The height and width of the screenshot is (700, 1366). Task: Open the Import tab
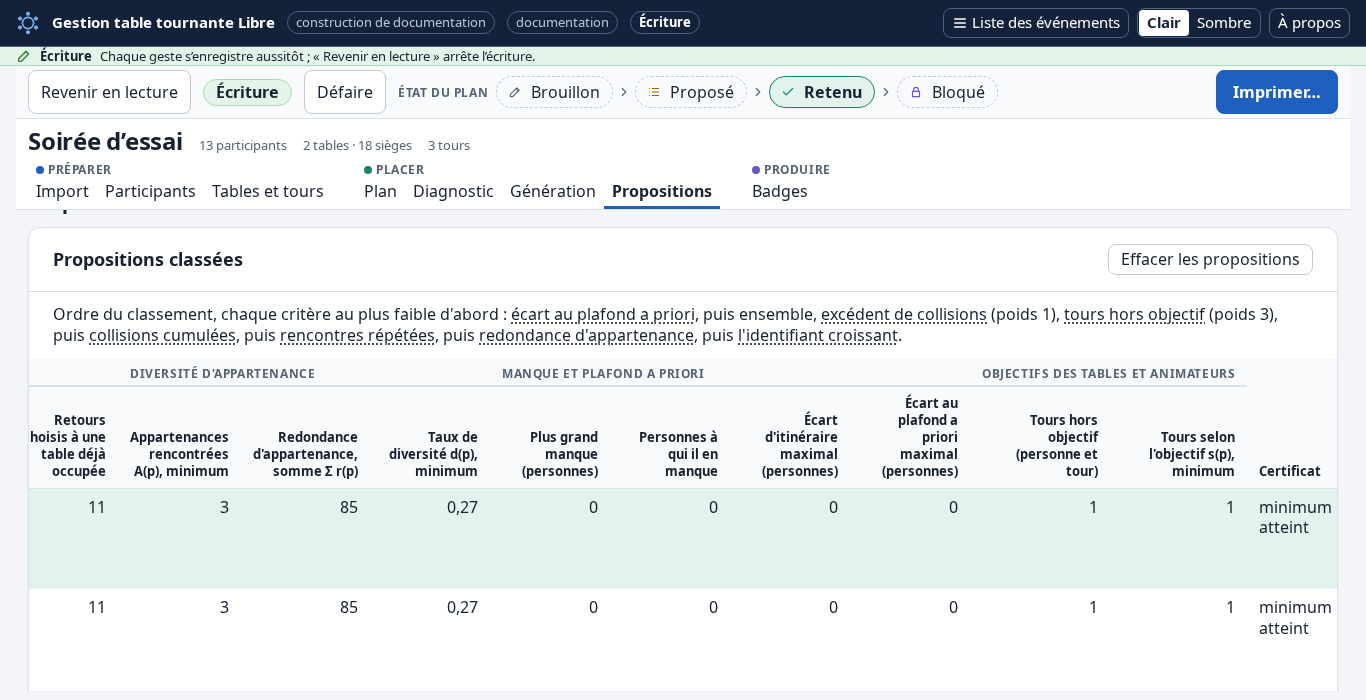tap(62, 191)
